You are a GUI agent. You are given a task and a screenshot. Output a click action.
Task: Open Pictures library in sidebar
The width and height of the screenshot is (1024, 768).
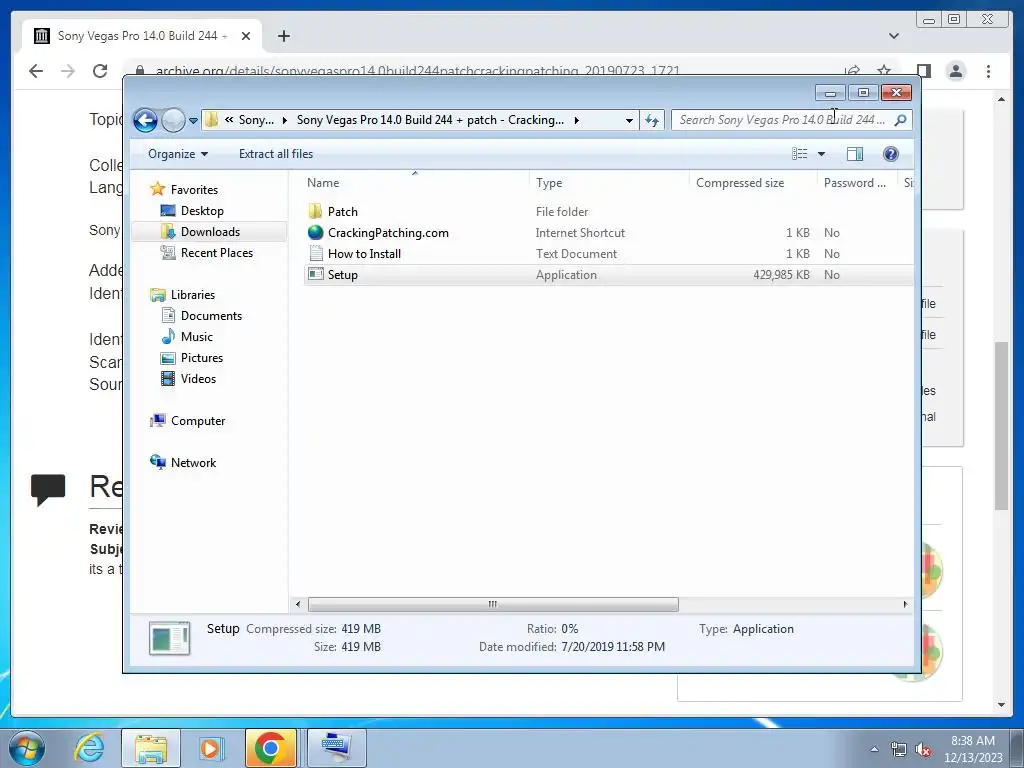tap(202, 358)
